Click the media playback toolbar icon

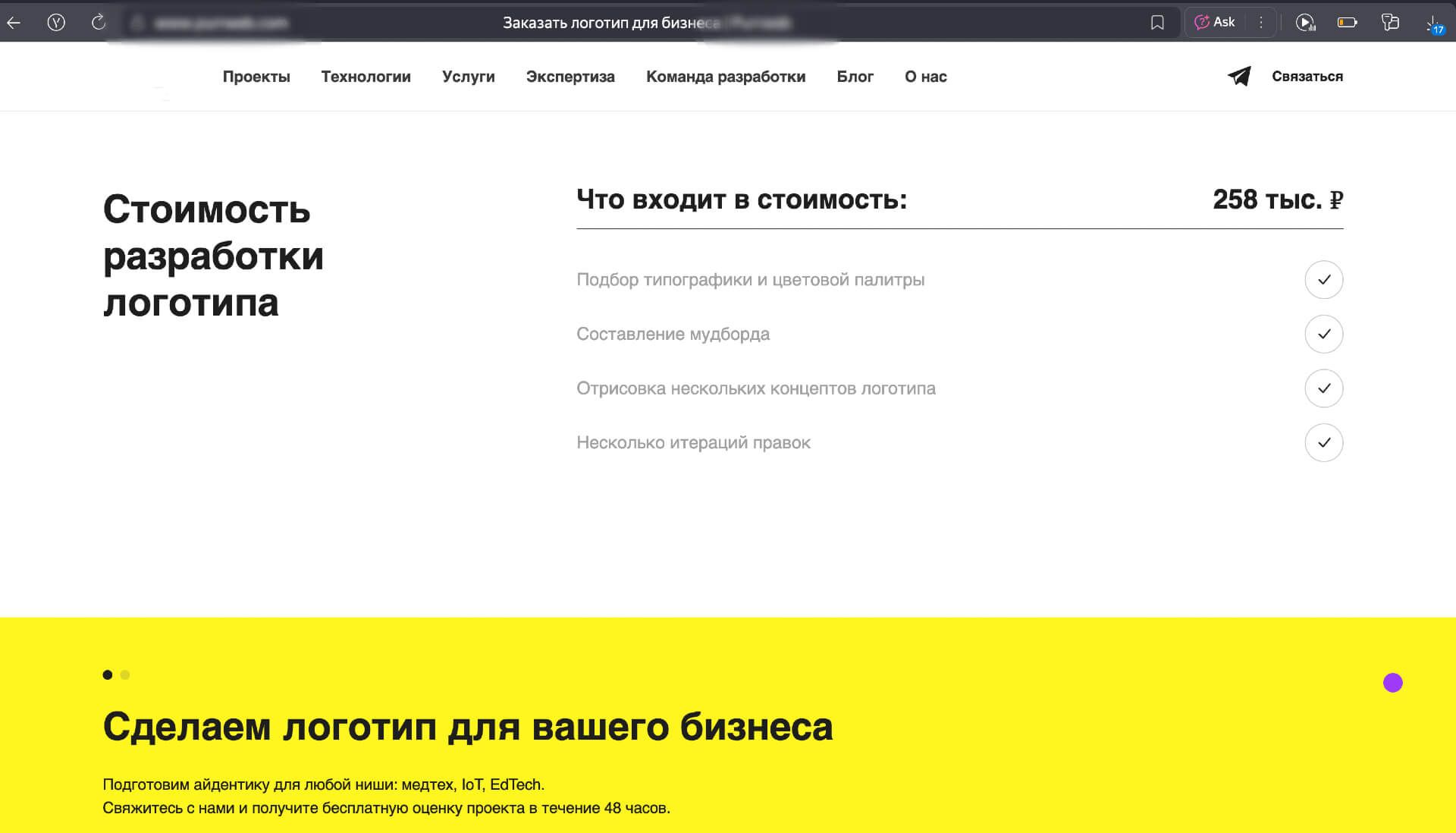[x=1306, y=22]
